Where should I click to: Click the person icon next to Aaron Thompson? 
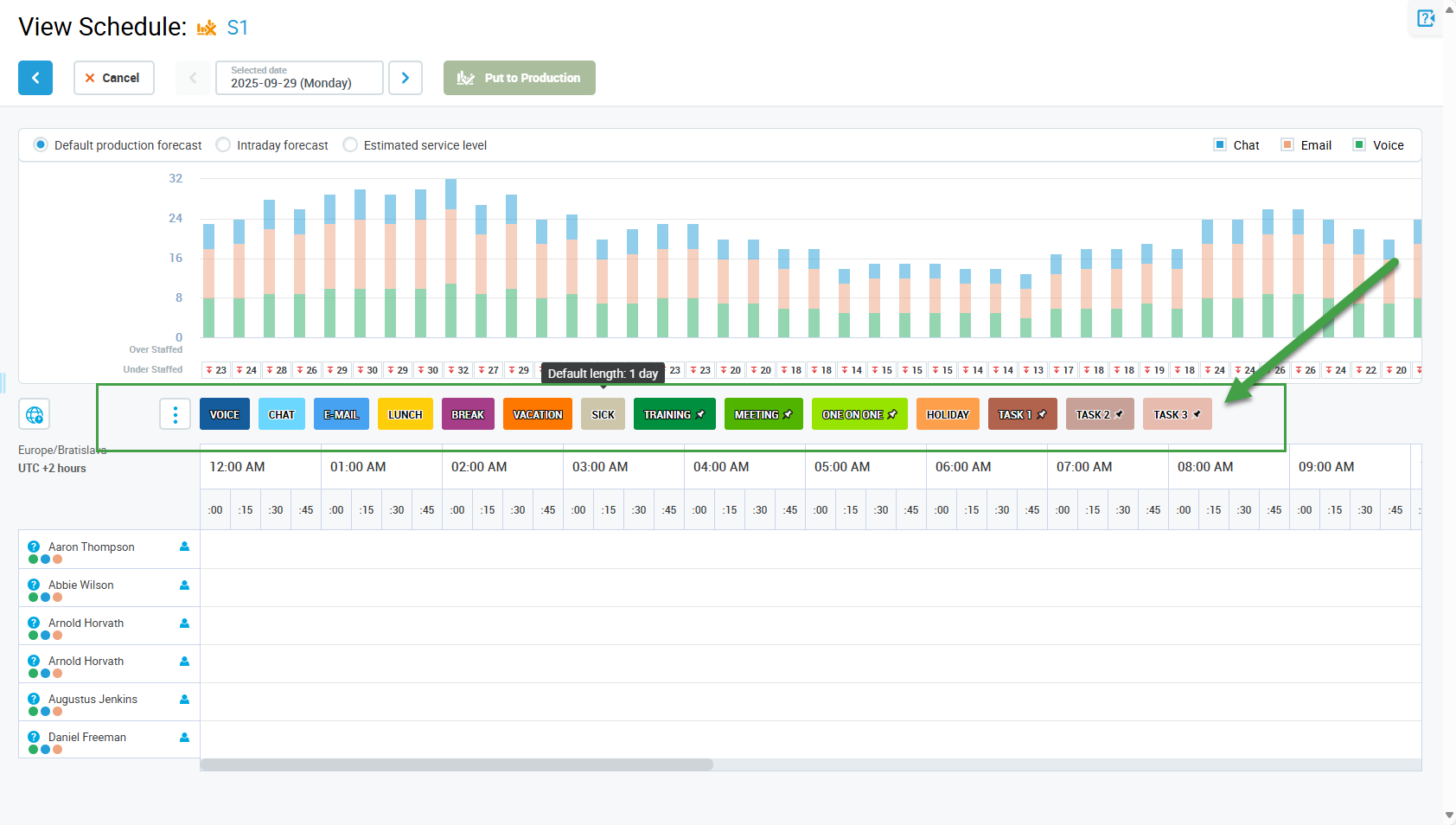click(x=184, y=547)
